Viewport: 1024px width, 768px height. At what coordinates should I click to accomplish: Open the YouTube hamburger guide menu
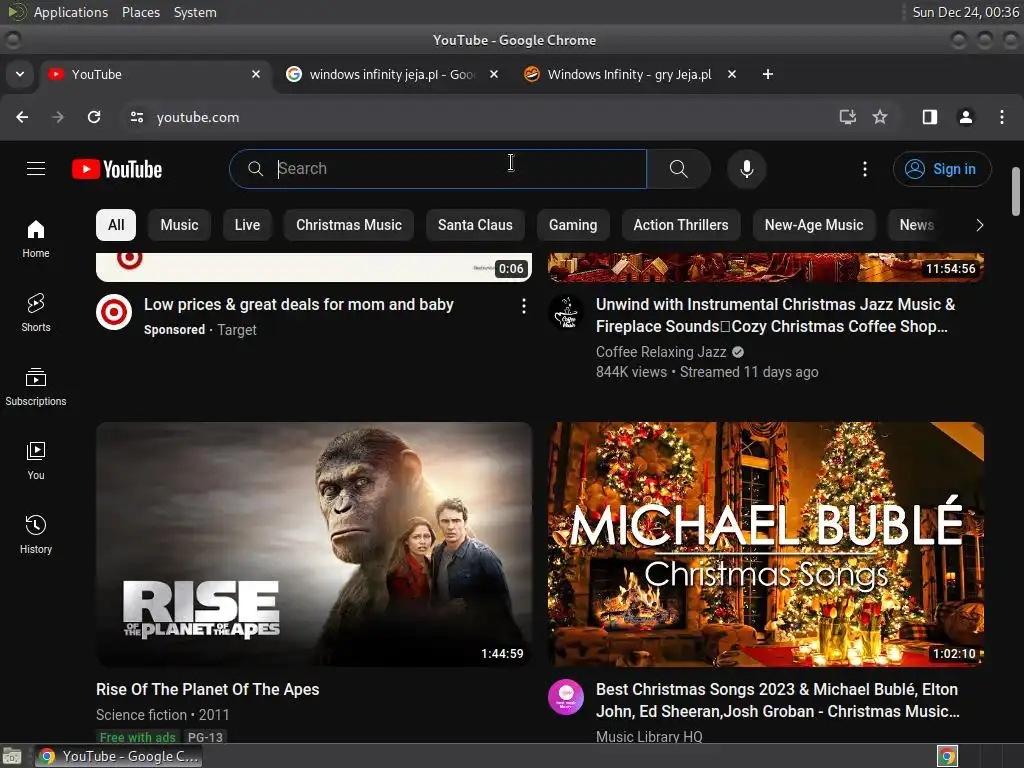coord(36,169)
